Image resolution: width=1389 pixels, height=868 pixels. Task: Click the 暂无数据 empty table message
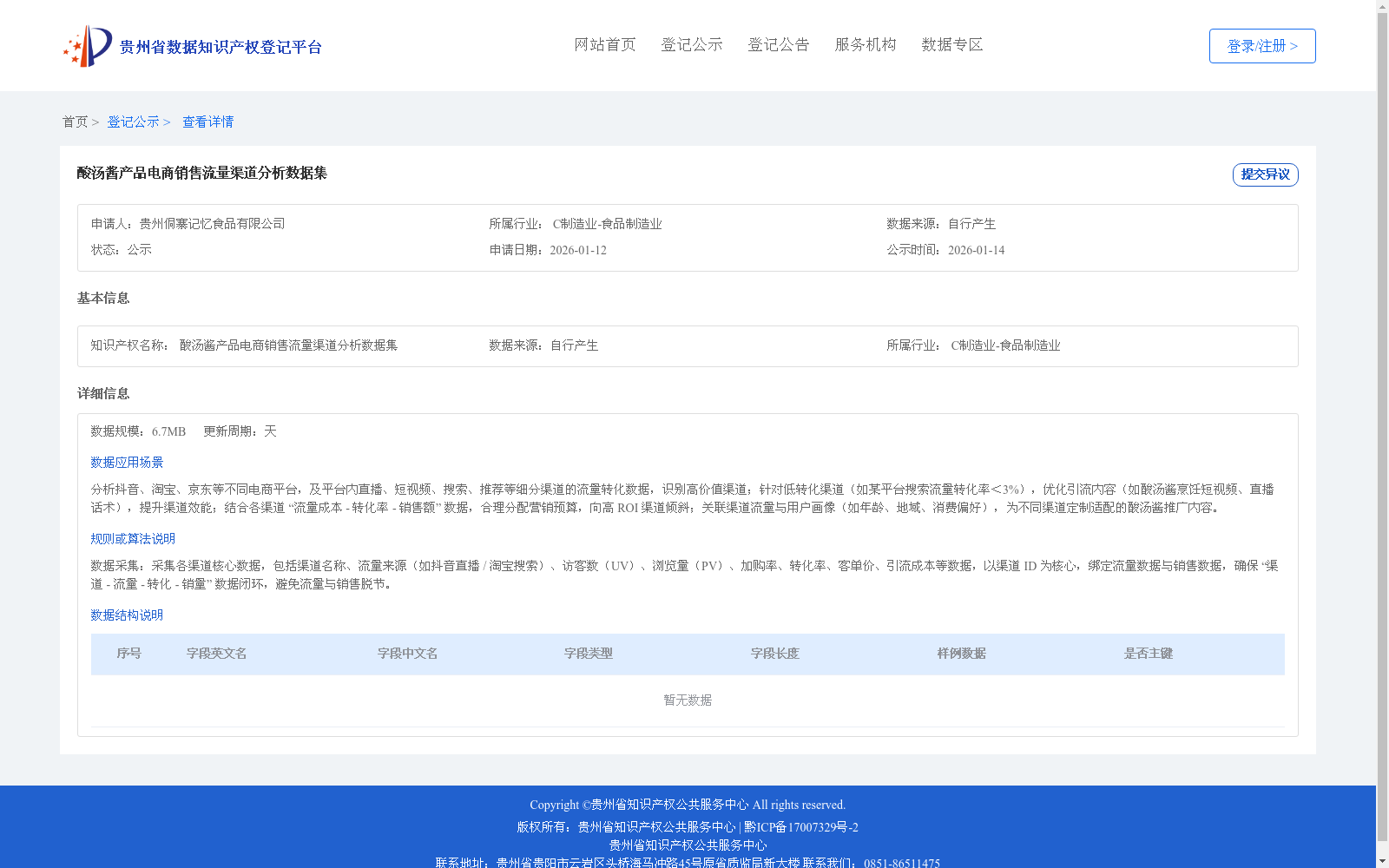click(x=688, y=700)
